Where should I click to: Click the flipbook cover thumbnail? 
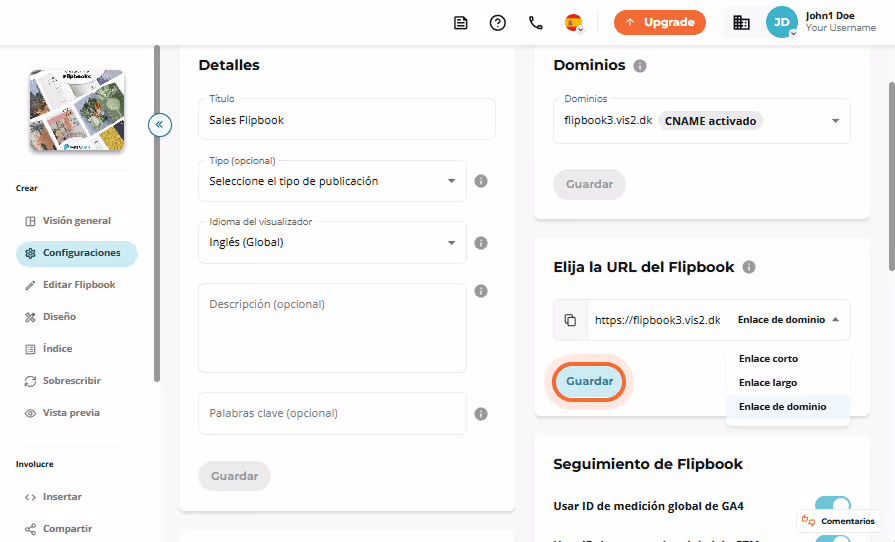tap(77, 110)
